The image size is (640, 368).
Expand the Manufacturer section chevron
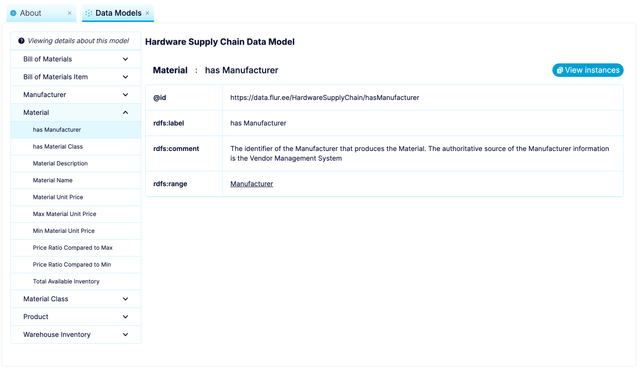click(x=125, y=95)
